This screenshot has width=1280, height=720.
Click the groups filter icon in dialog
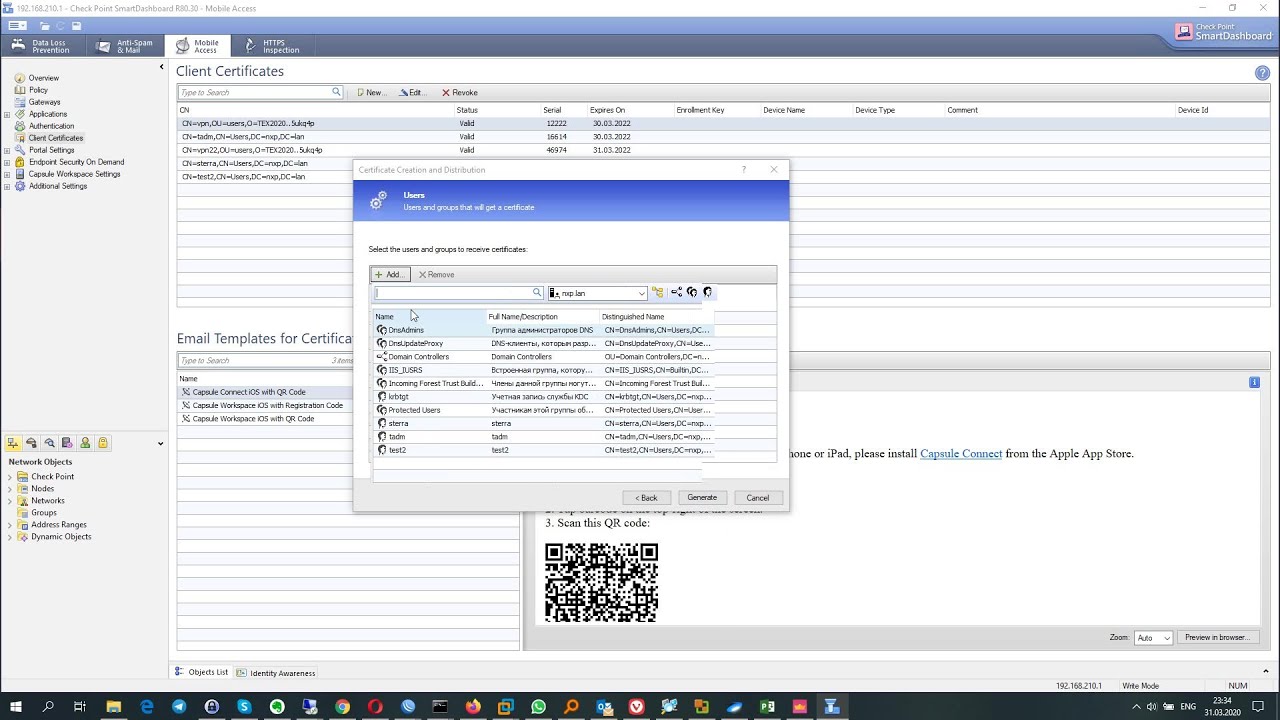692,293
